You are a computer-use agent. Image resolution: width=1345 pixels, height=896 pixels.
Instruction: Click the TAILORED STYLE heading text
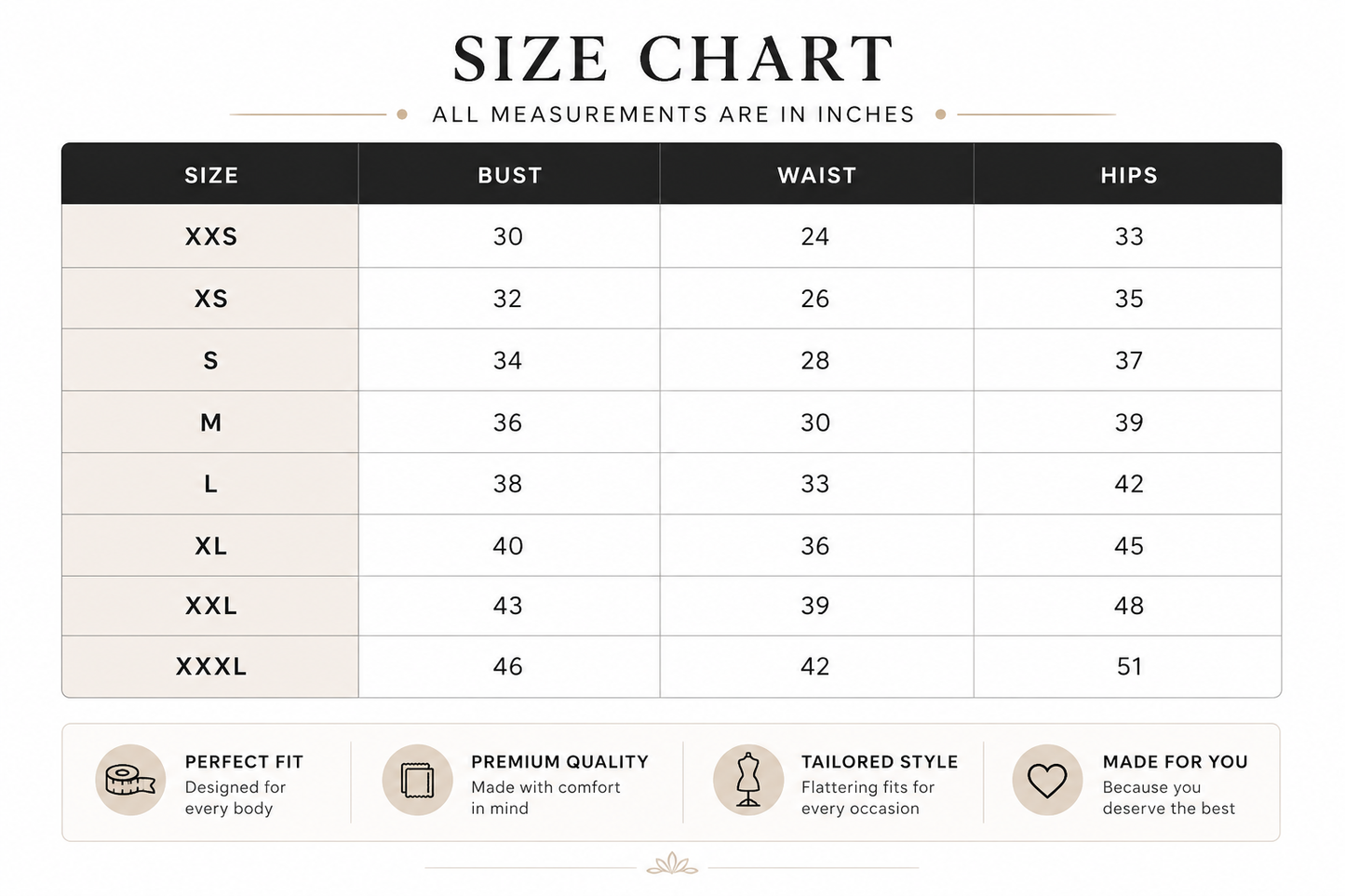coord(880,761)
